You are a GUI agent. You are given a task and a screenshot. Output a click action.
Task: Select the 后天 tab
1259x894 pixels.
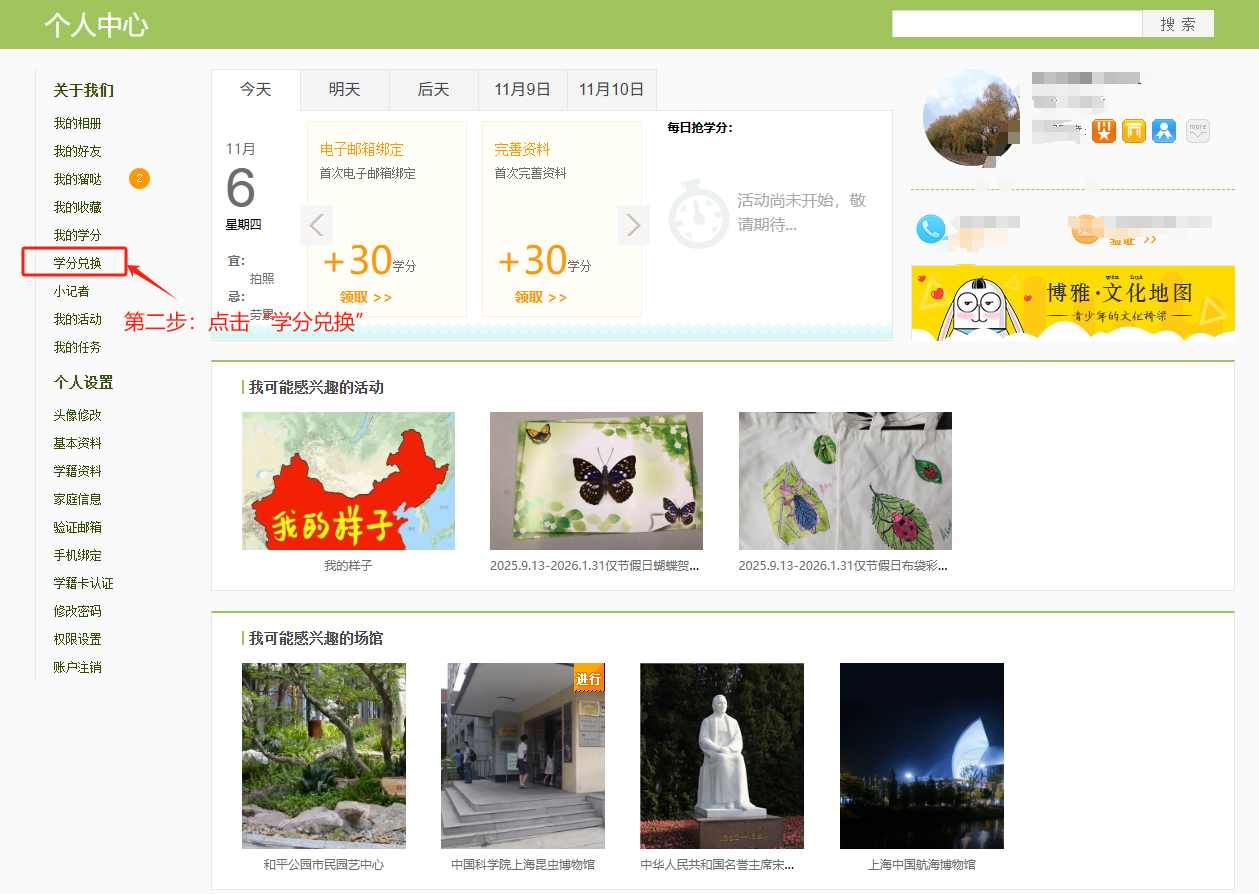(433, 90)
